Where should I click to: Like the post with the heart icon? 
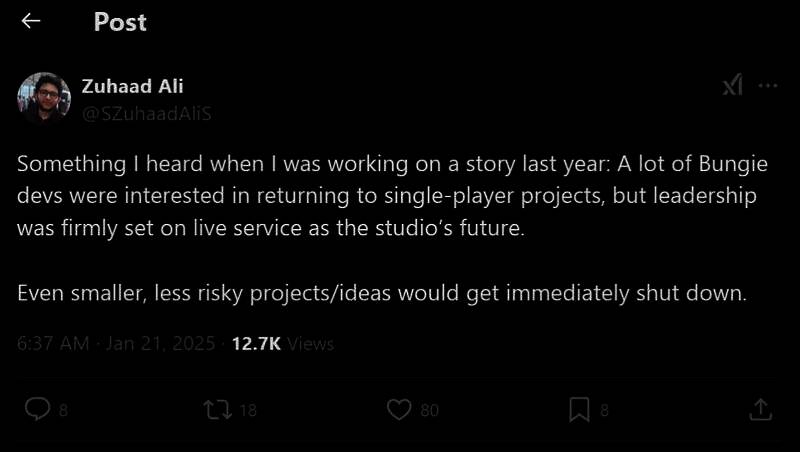pyautogui.click(x=398, y=409)
